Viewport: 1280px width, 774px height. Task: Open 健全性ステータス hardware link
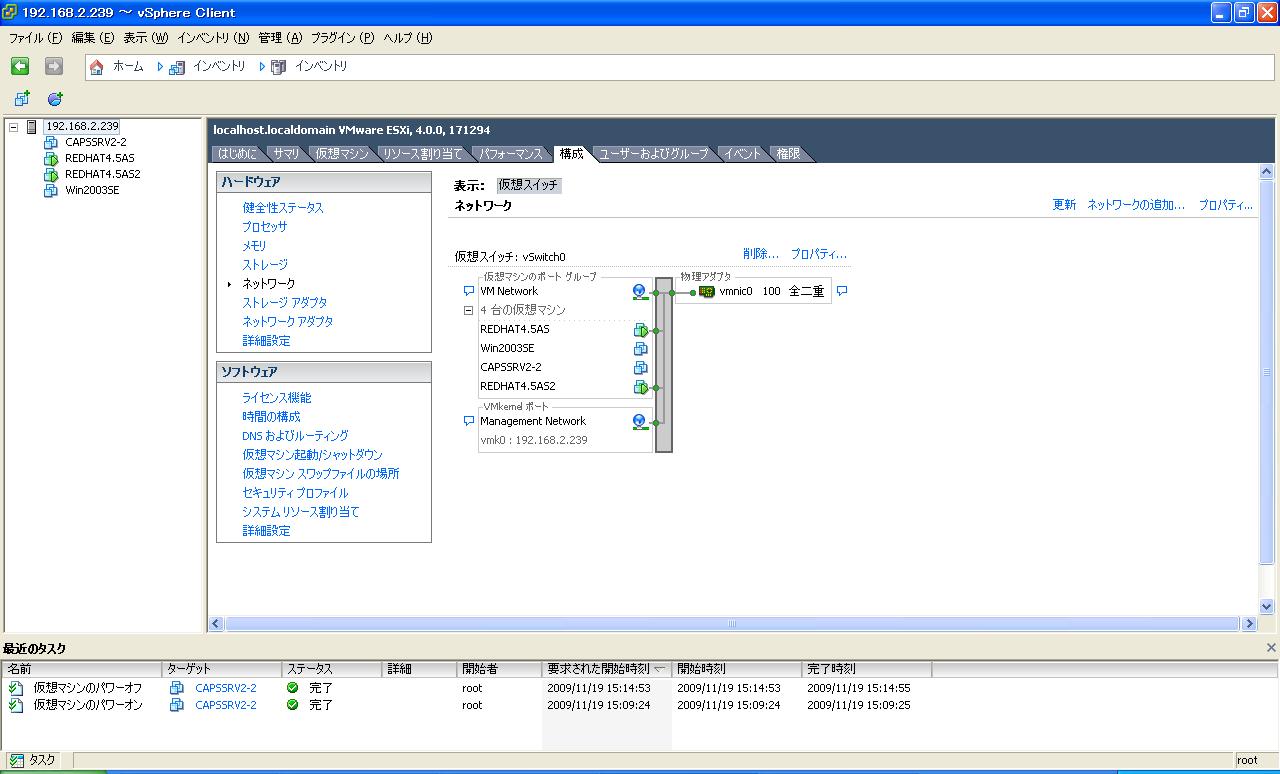(x=283, y=208)
